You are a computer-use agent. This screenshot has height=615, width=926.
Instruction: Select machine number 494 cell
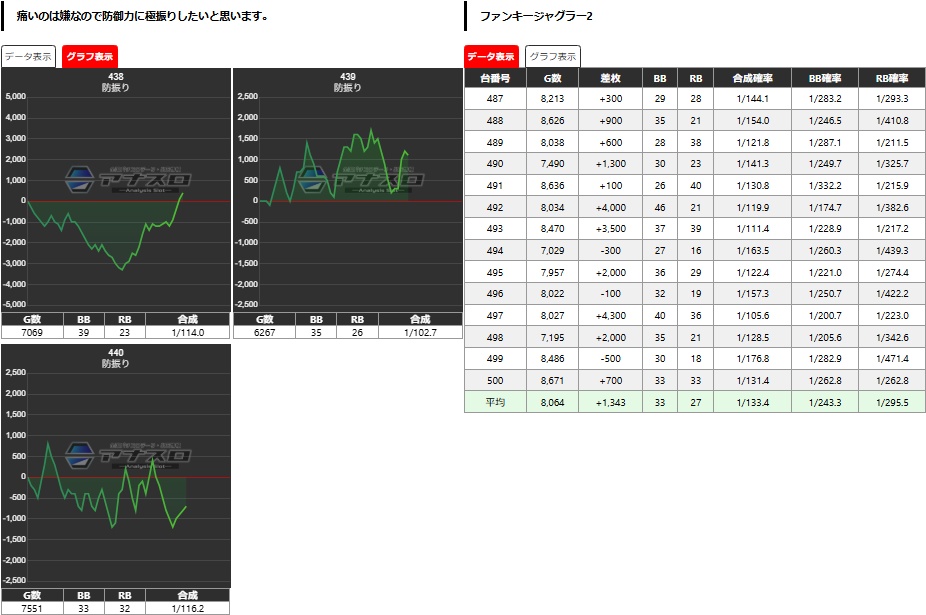click(495, 250)
